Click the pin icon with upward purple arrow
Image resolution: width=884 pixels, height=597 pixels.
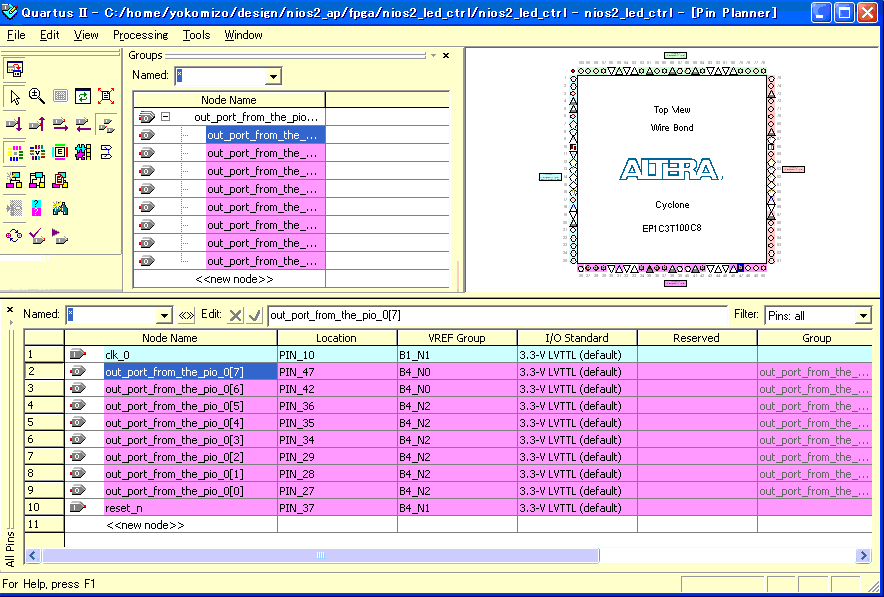[37, 125]
